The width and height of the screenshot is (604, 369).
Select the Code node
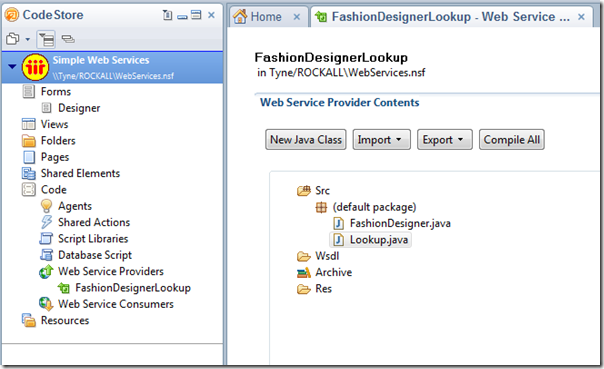click(54, 190)
